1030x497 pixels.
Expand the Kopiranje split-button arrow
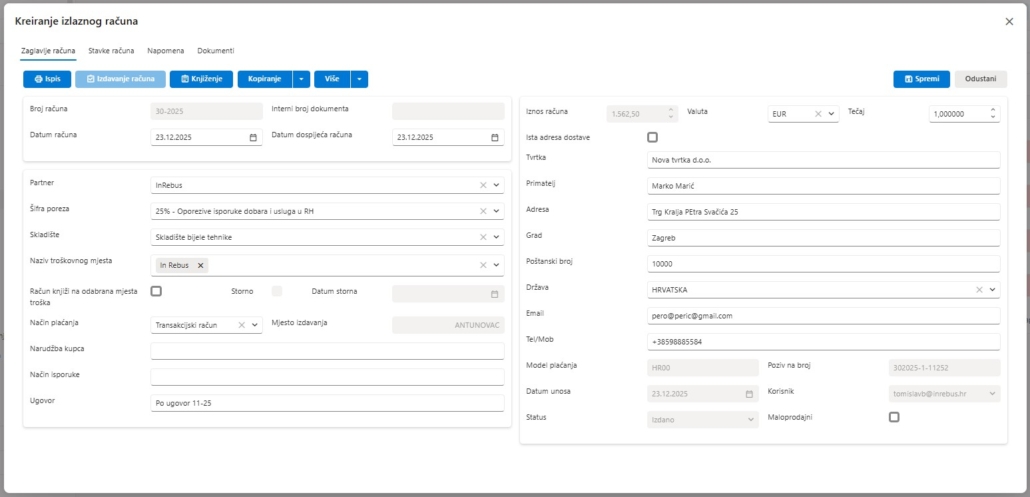301,78
